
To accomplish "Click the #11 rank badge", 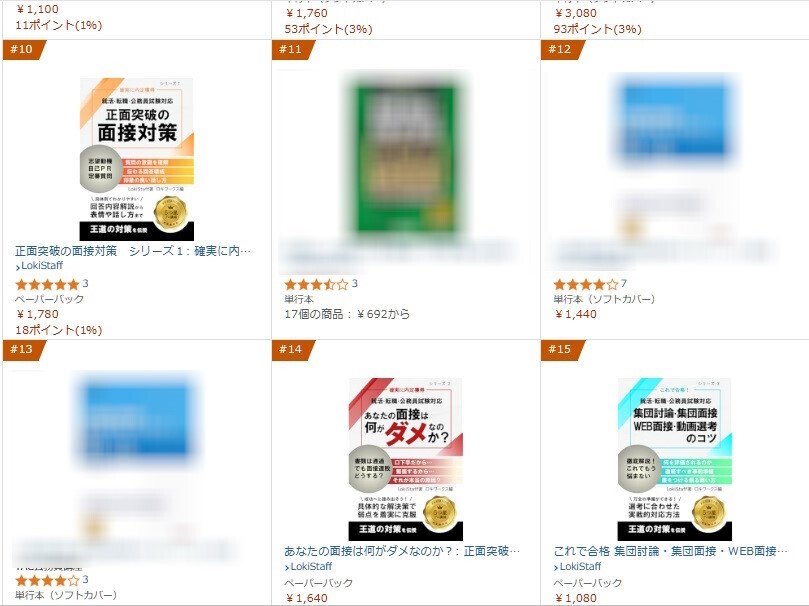I will (293, 49).
